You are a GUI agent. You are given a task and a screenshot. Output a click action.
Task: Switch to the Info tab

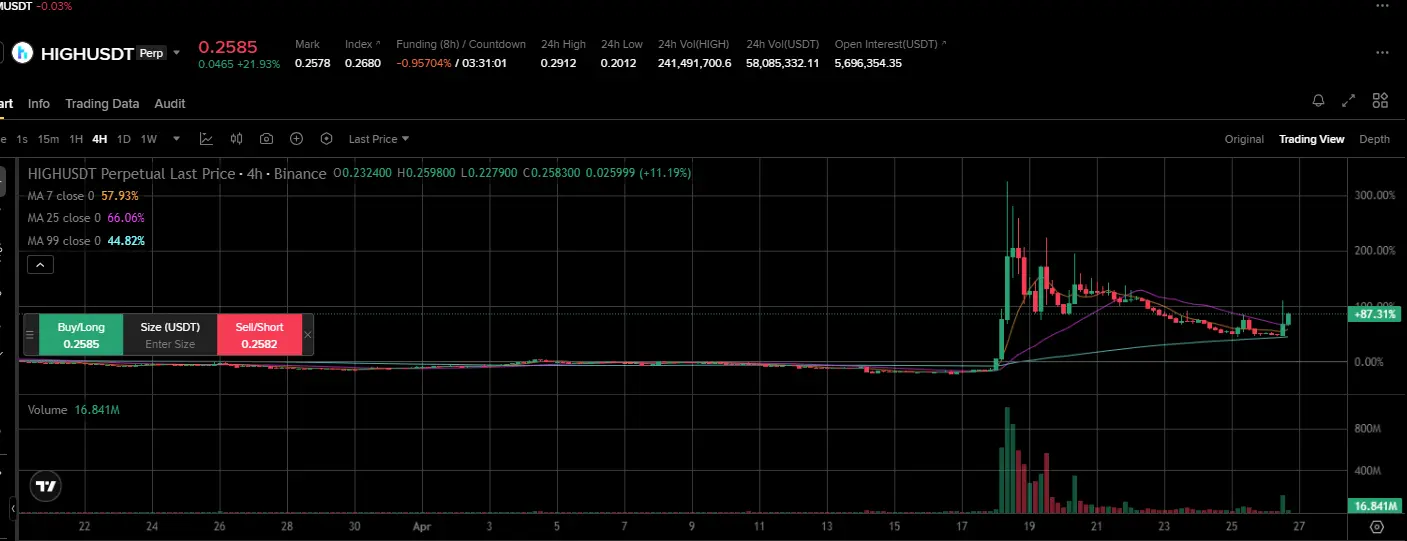(39, 104)
